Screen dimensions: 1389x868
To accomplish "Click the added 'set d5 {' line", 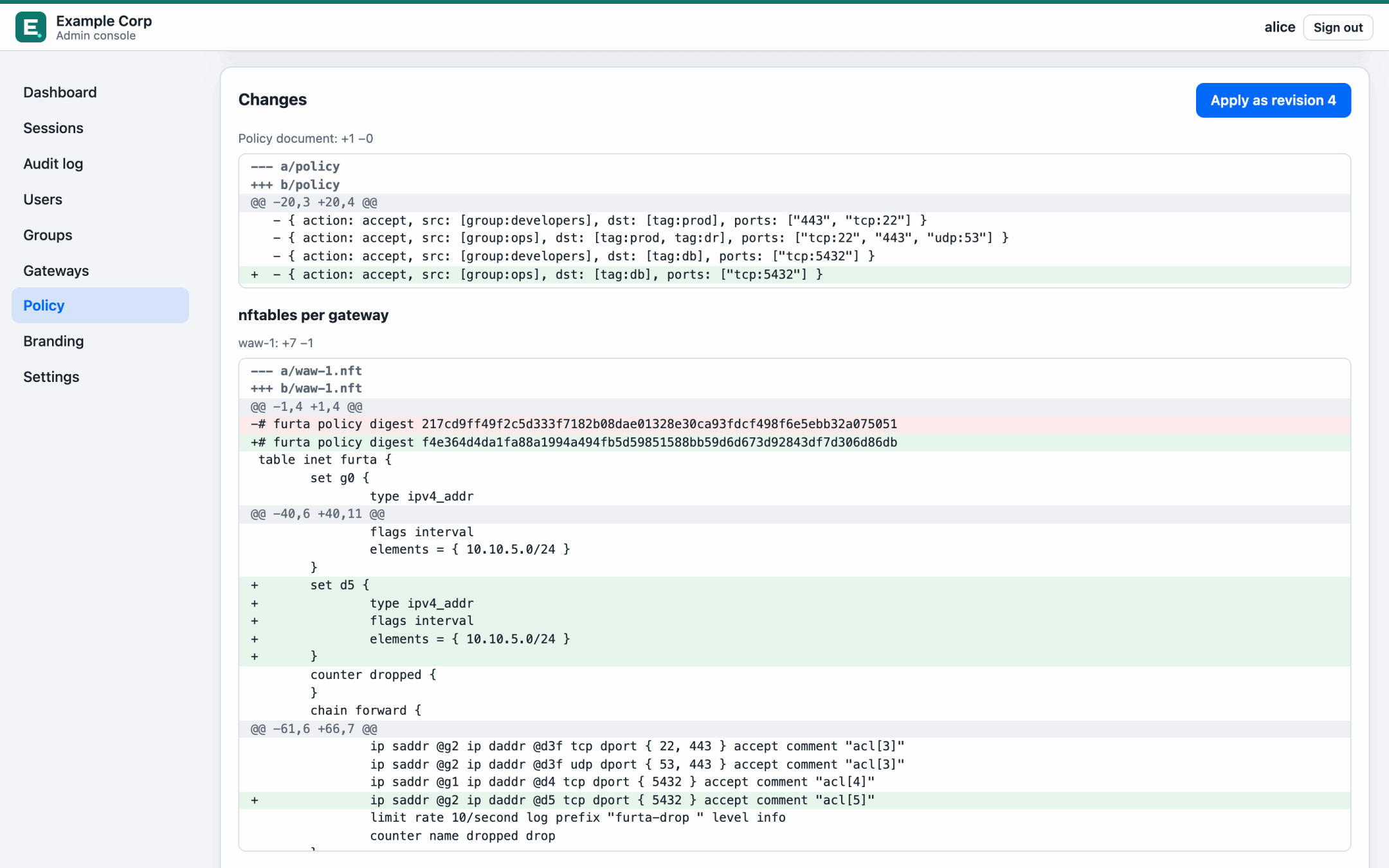I will coord(794,585).
